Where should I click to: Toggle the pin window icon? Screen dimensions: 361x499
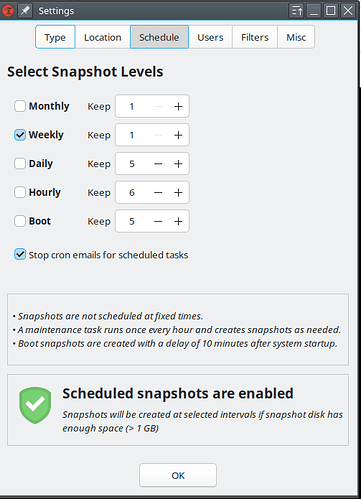pyautogui.click(x=25, y=11)
